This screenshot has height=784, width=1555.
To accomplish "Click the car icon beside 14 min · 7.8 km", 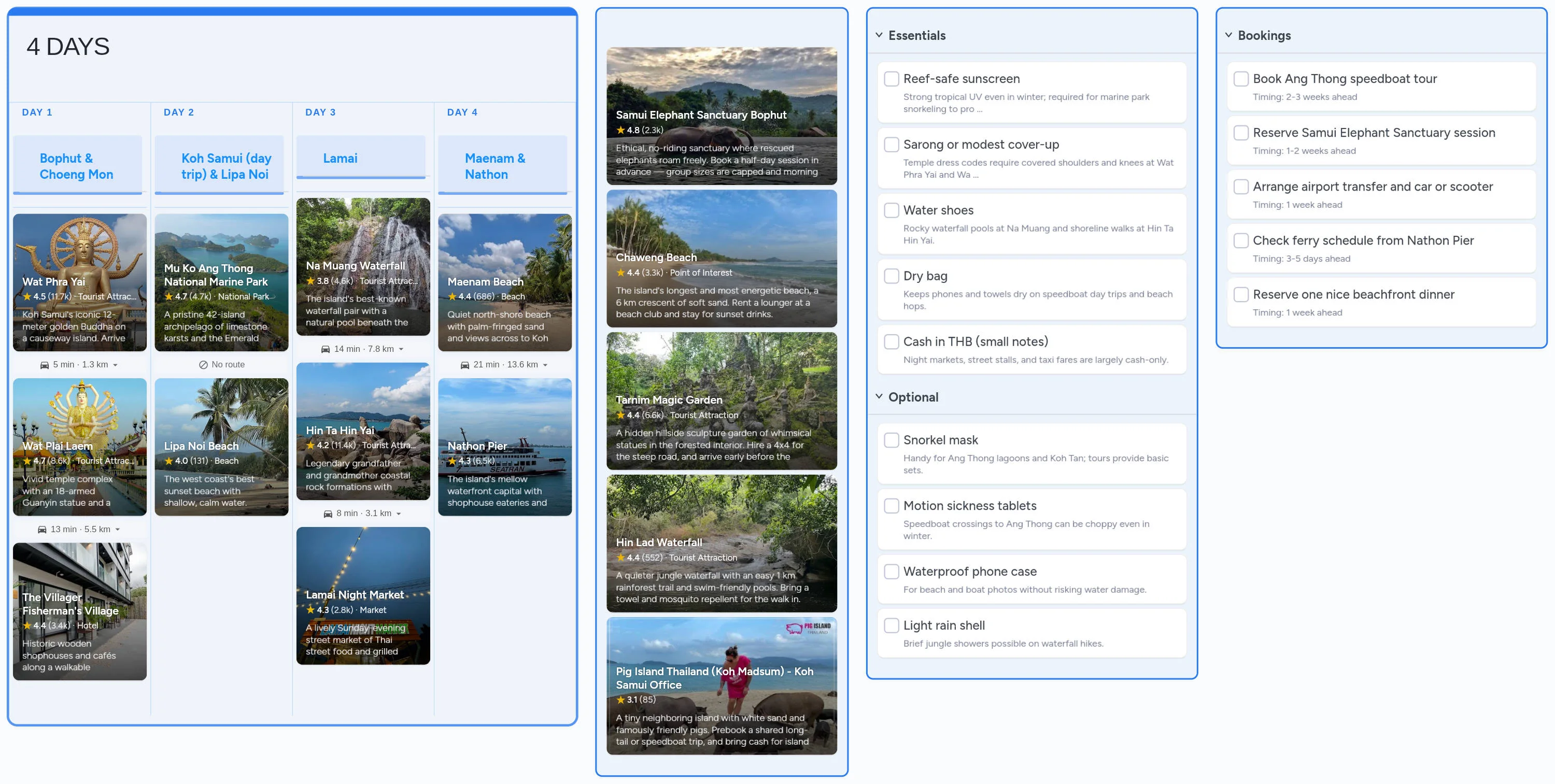I will (x=326, y=349).
